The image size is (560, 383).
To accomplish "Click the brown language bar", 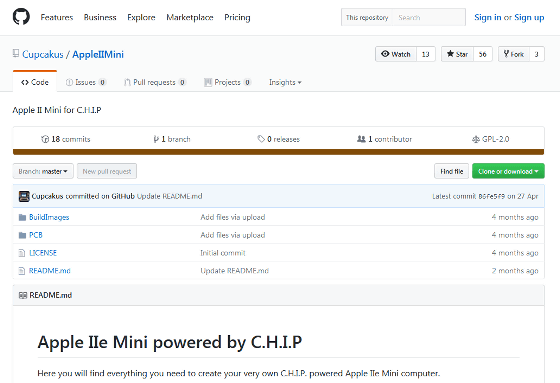I will (279, 152).
